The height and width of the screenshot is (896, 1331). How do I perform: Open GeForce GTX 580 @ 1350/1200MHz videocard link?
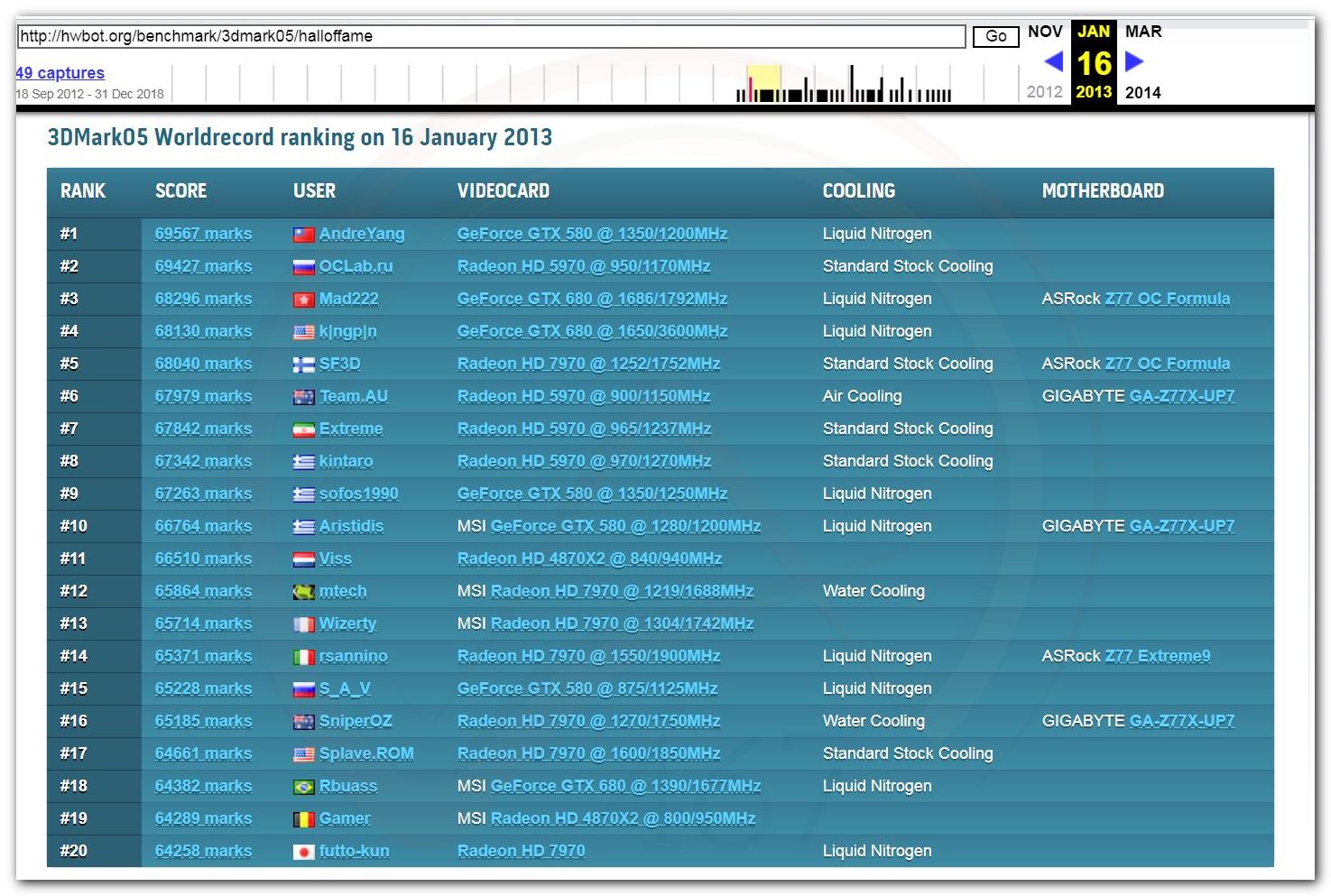(x=592, y=234)
